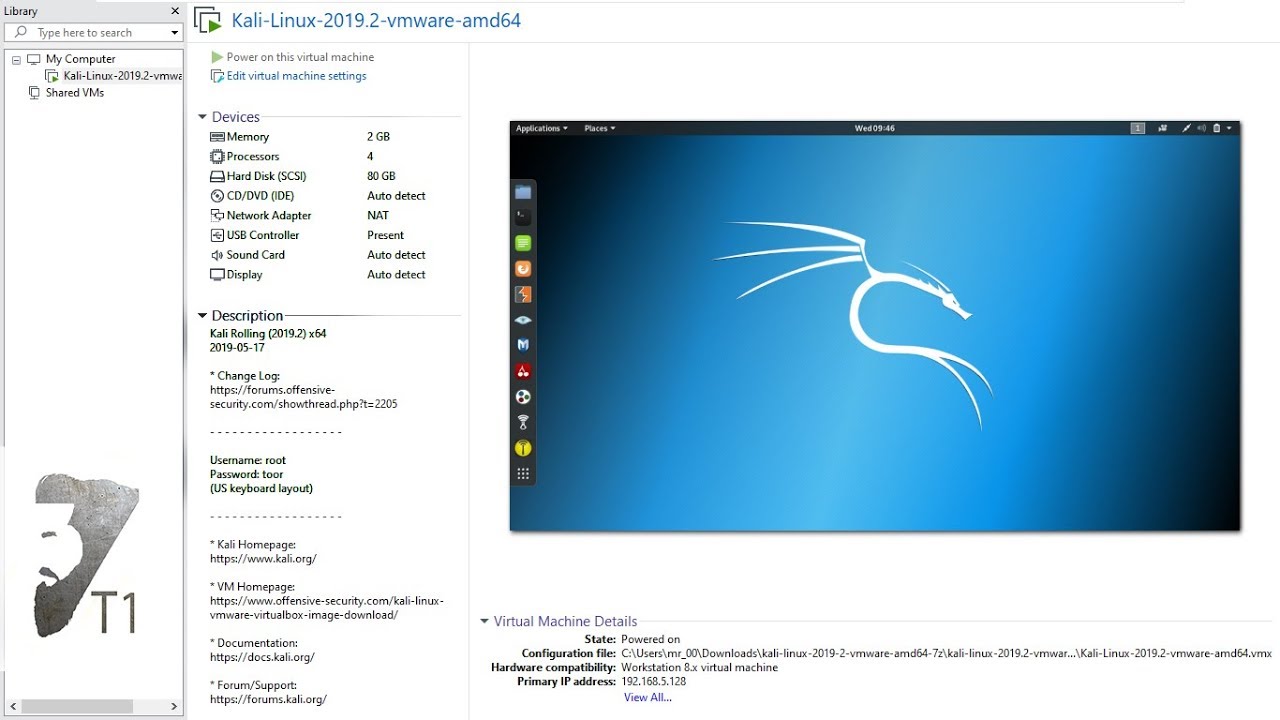Click the Processors chip icon

[217, 156]
